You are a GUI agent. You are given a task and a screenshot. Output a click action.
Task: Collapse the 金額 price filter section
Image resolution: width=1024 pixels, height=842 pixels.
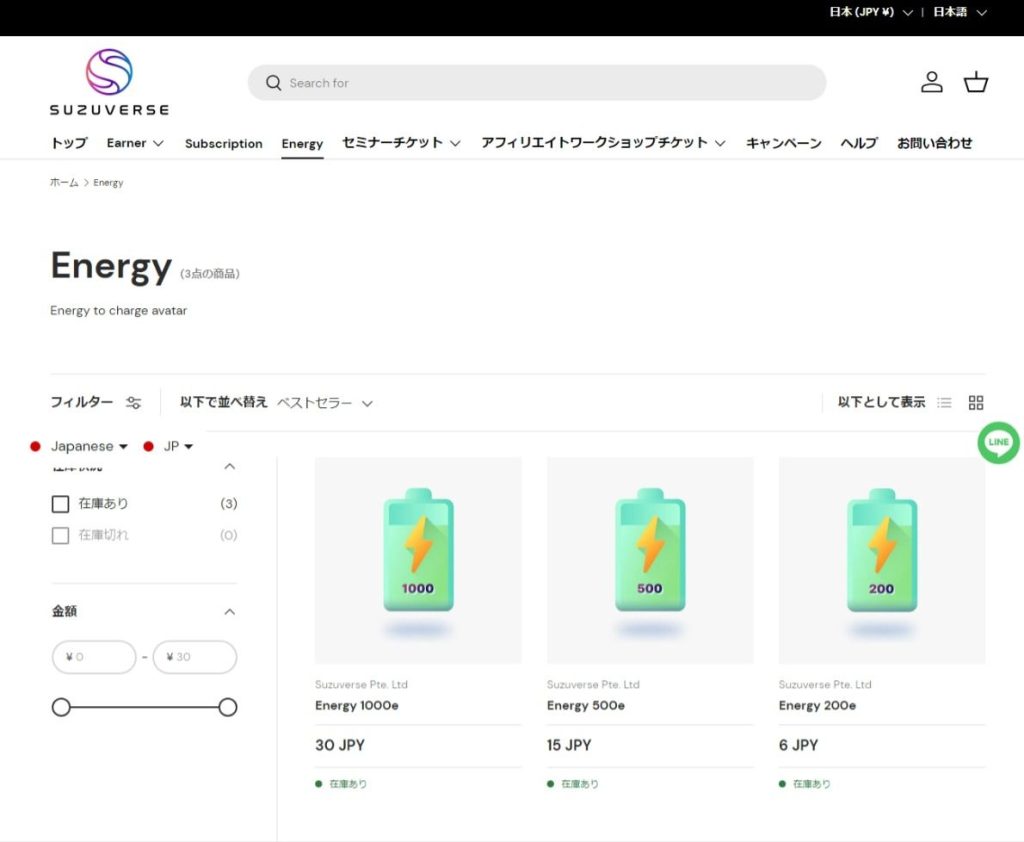click(x=229, y=612)
